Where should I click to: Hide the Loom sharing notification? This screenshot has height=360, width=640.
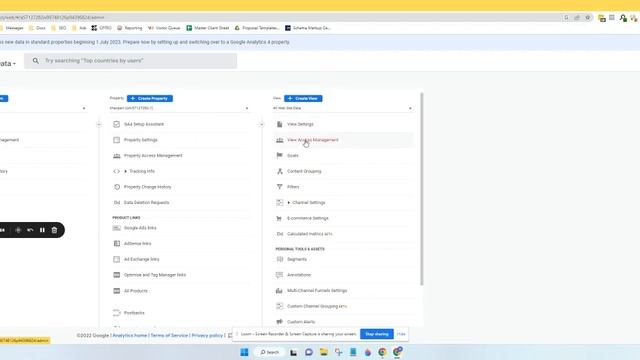(x=401, y=334)
